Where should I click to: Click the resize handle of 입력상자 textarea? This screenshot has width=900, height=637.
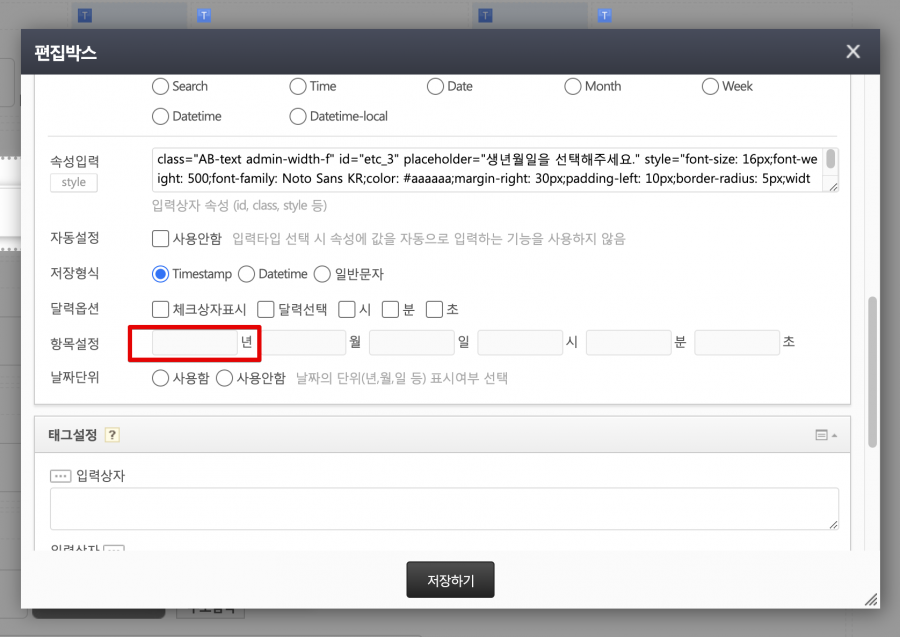pyautogui.click(x=833, y=524)
